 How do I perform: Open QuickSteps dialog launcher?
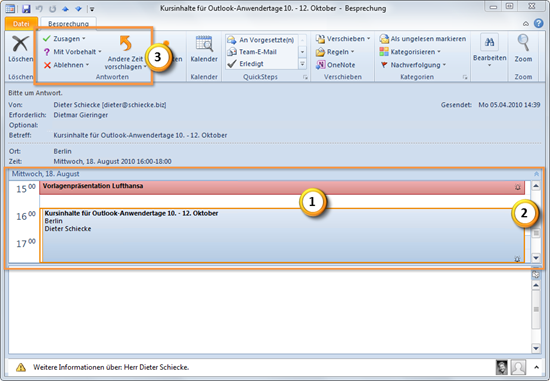tap(305, 77)
